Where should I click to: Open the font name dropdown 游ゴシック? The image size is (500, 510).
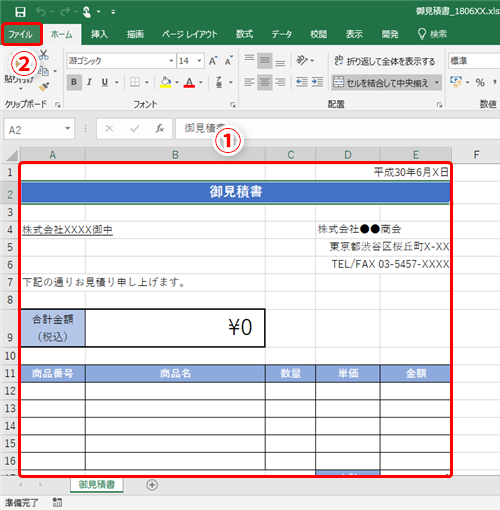[x=171, y=61]
